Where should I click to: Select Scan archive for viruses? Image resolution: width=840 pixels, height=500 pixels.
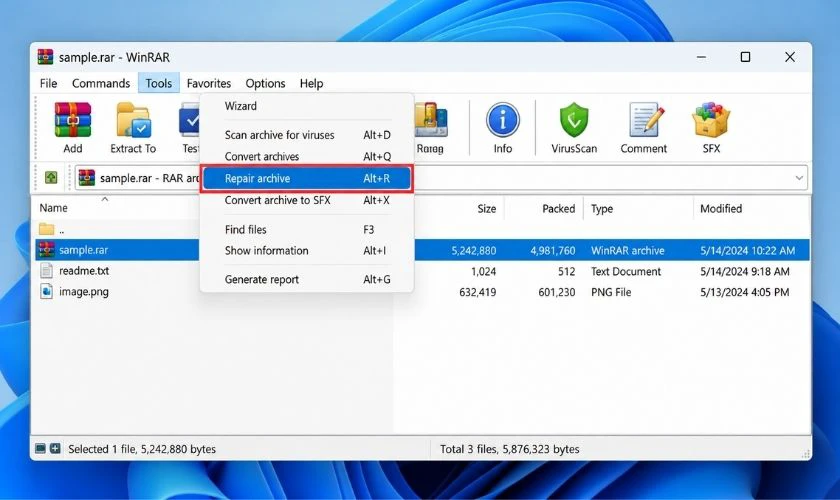pos(306,135)
